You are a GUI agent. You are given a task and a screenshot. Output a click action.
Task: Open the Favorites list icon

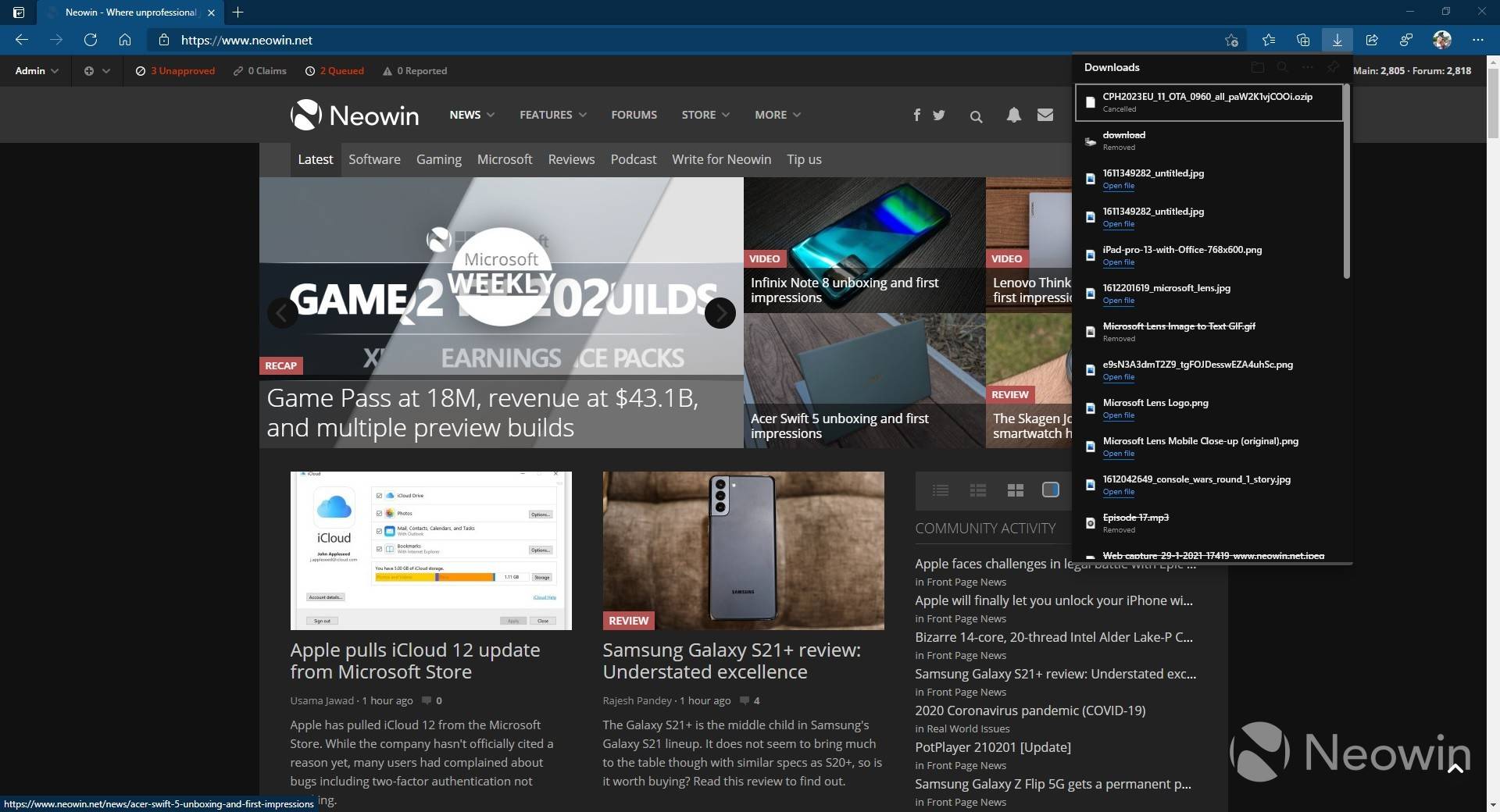click(1269, 40)
